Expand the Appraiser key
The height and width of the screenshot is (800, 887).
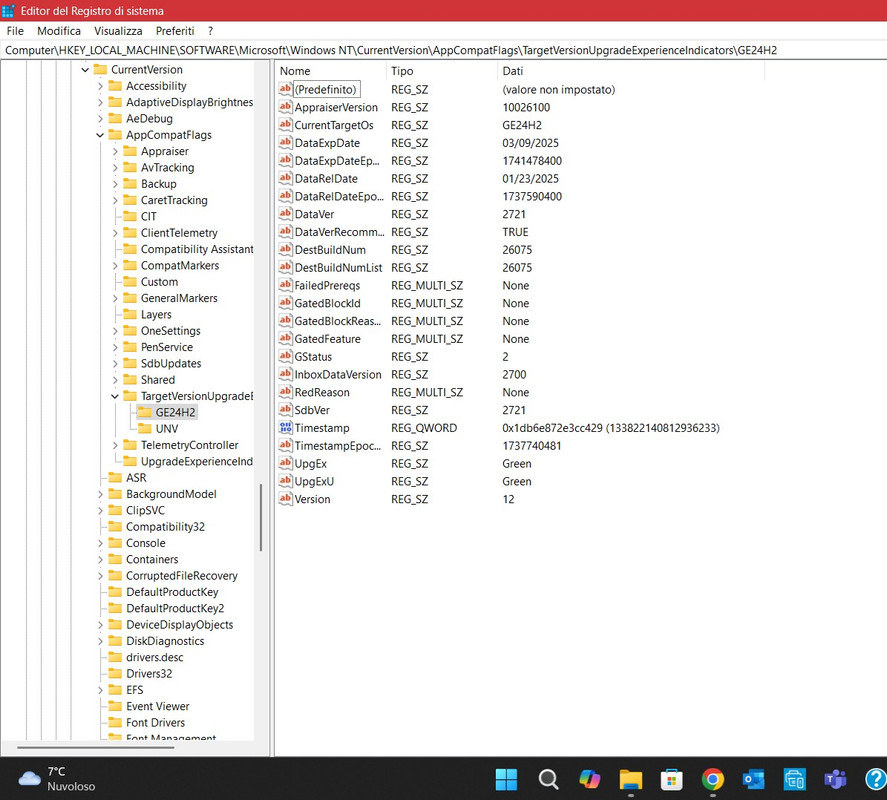115,152
